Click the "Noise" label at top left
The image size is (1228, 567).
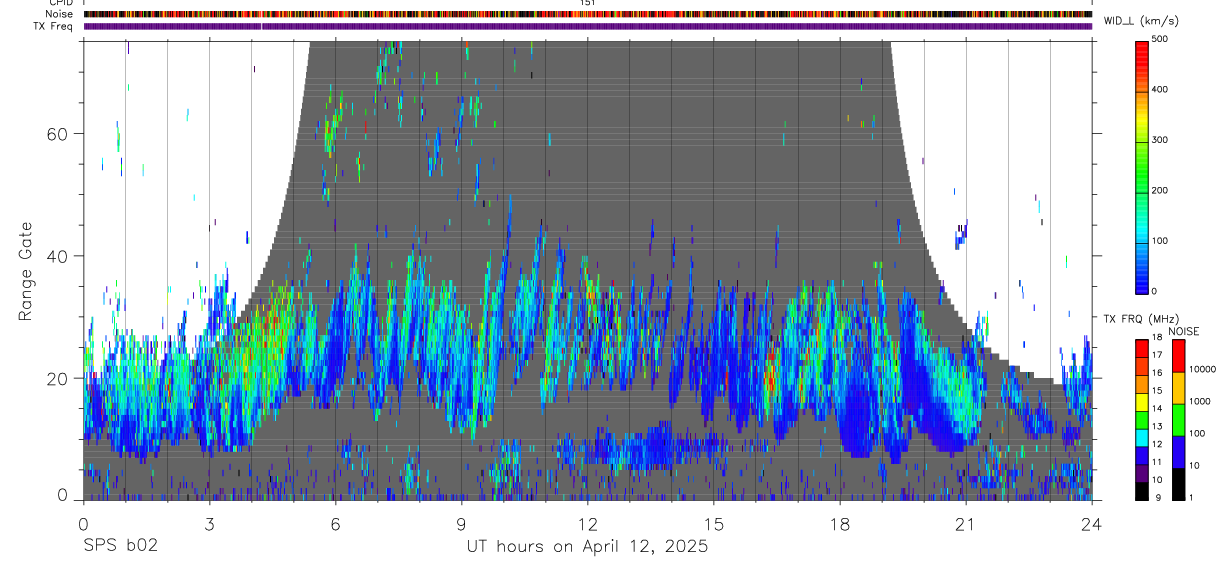(60, 15)
